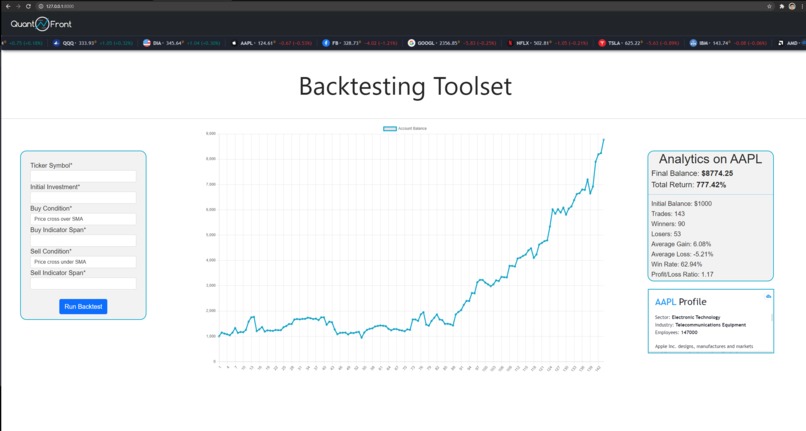Click the AAPL Profile widget scrollbar

772,318
